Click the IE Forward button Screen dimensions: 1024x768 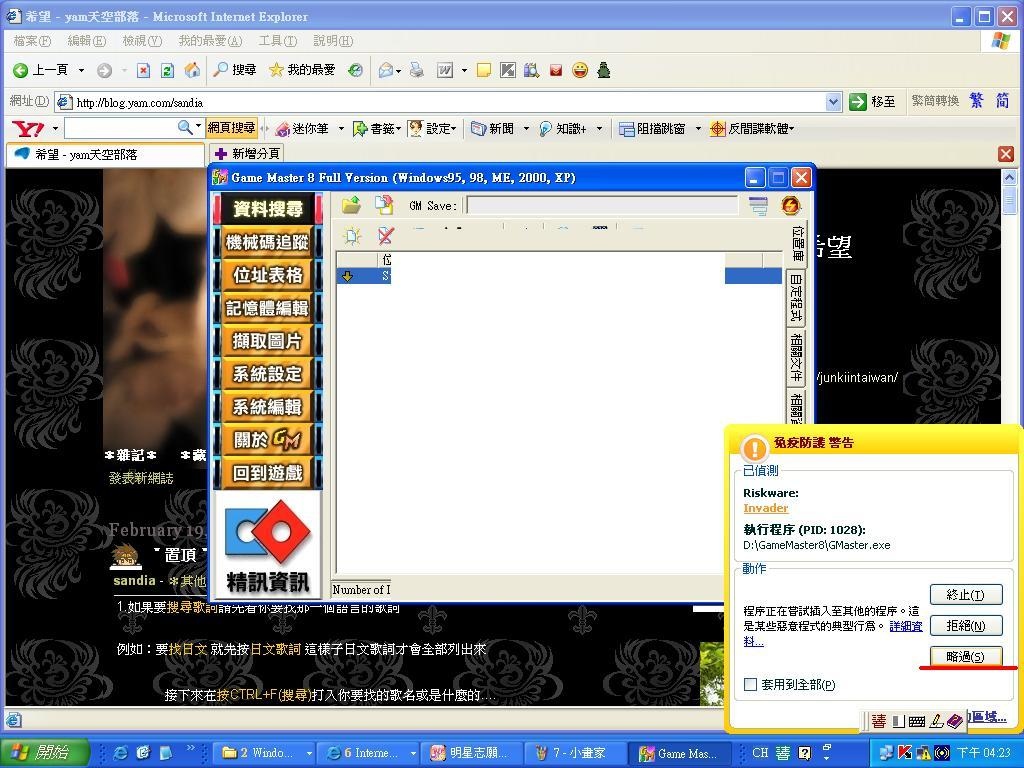coord(104,70)
